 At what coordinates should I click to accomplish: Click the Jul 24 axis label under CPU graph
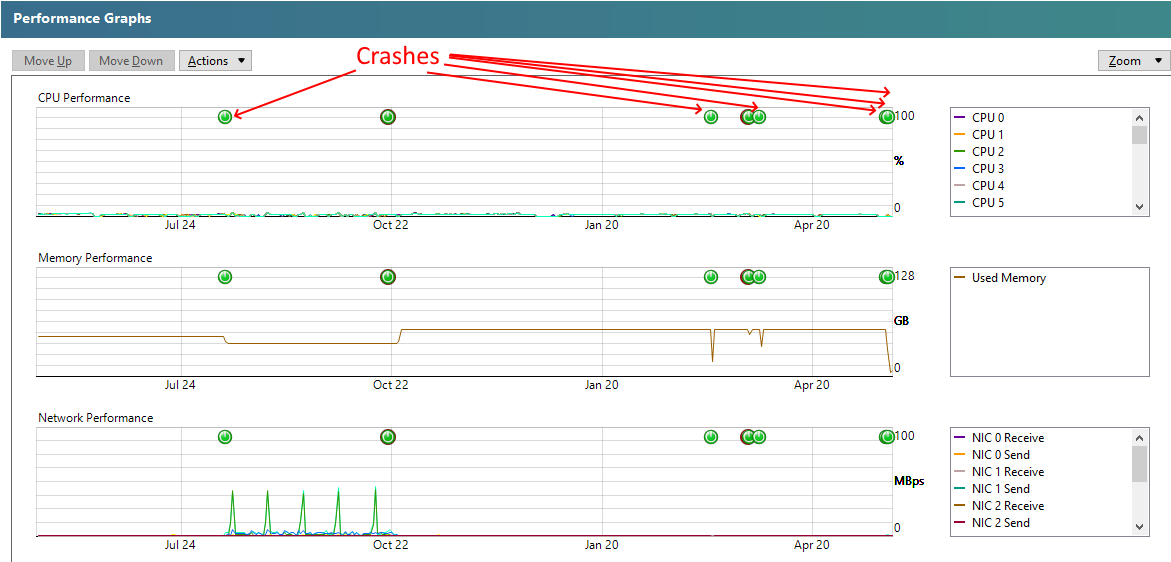coord(180,225)
